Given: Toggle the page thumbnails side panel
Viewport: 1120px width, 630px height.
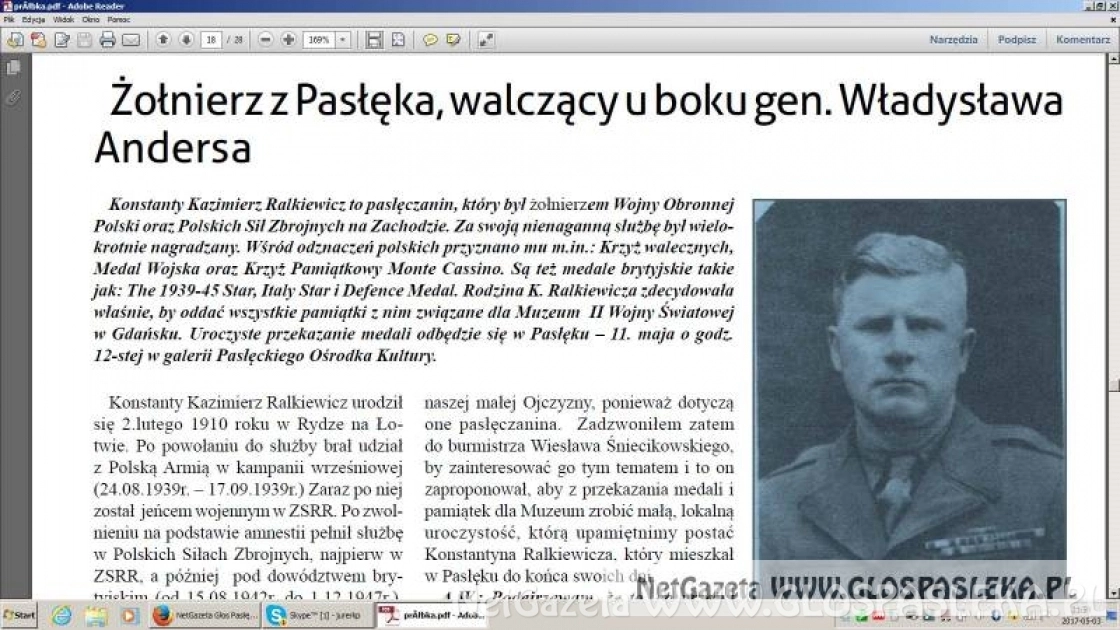Looking at the screenshot, I should 13,68.
